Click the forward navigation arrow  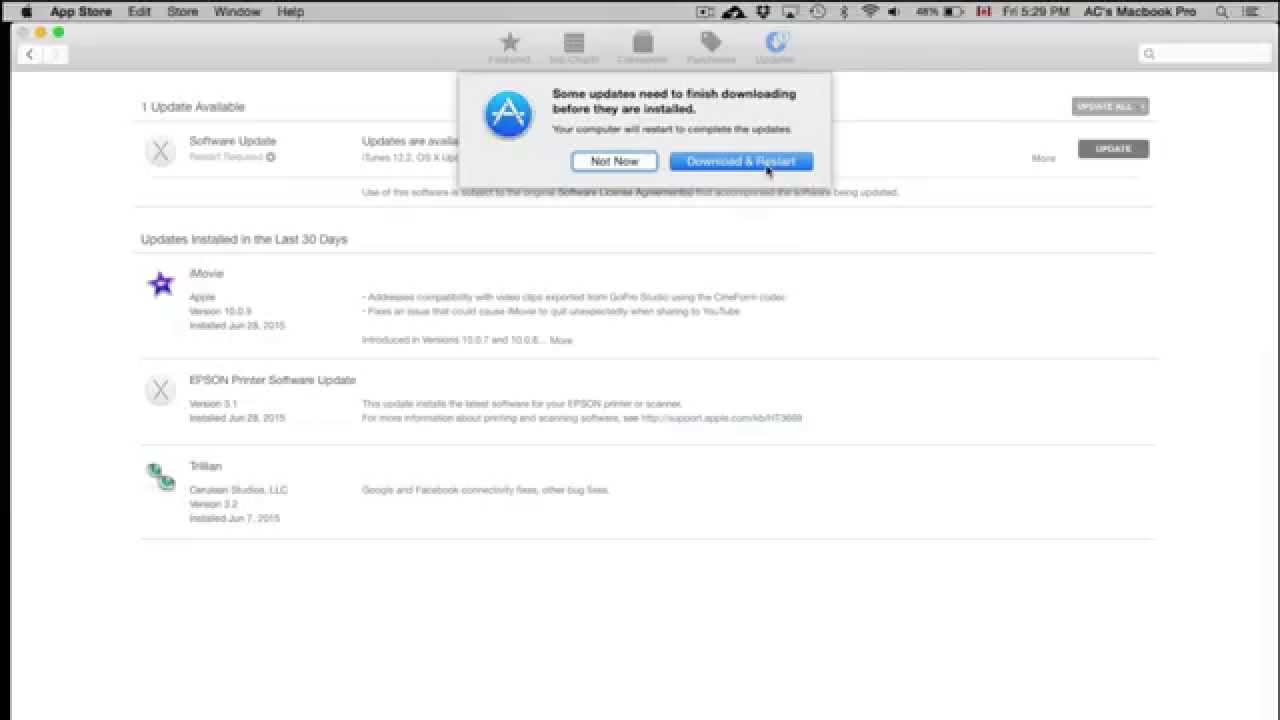pos(55,54)
